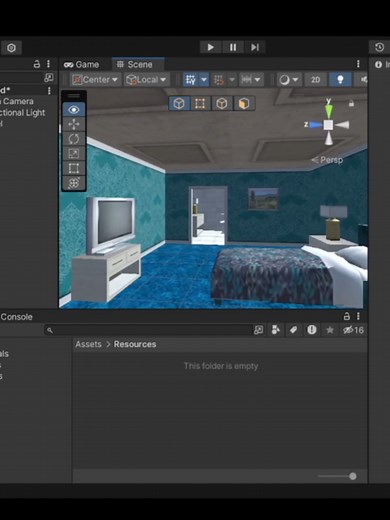The height and width of the screenshot is (520, 390).
Task: Click the Assets breadcrumb link
Action: pos(88,344)
